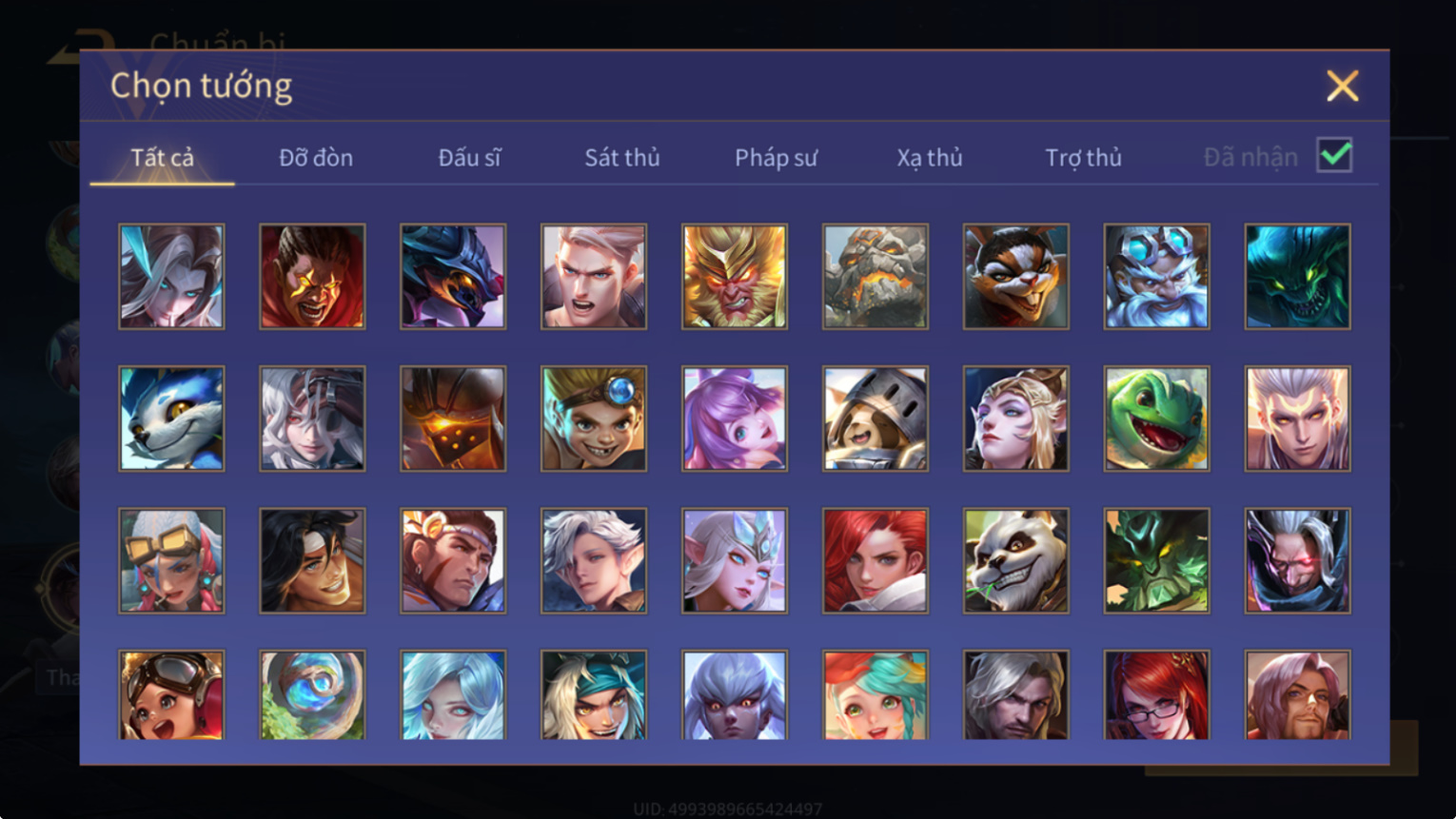The image size is (1456, 819).
Task: Choose the green chameleon hero portrait
Action: click(1156, 419)
